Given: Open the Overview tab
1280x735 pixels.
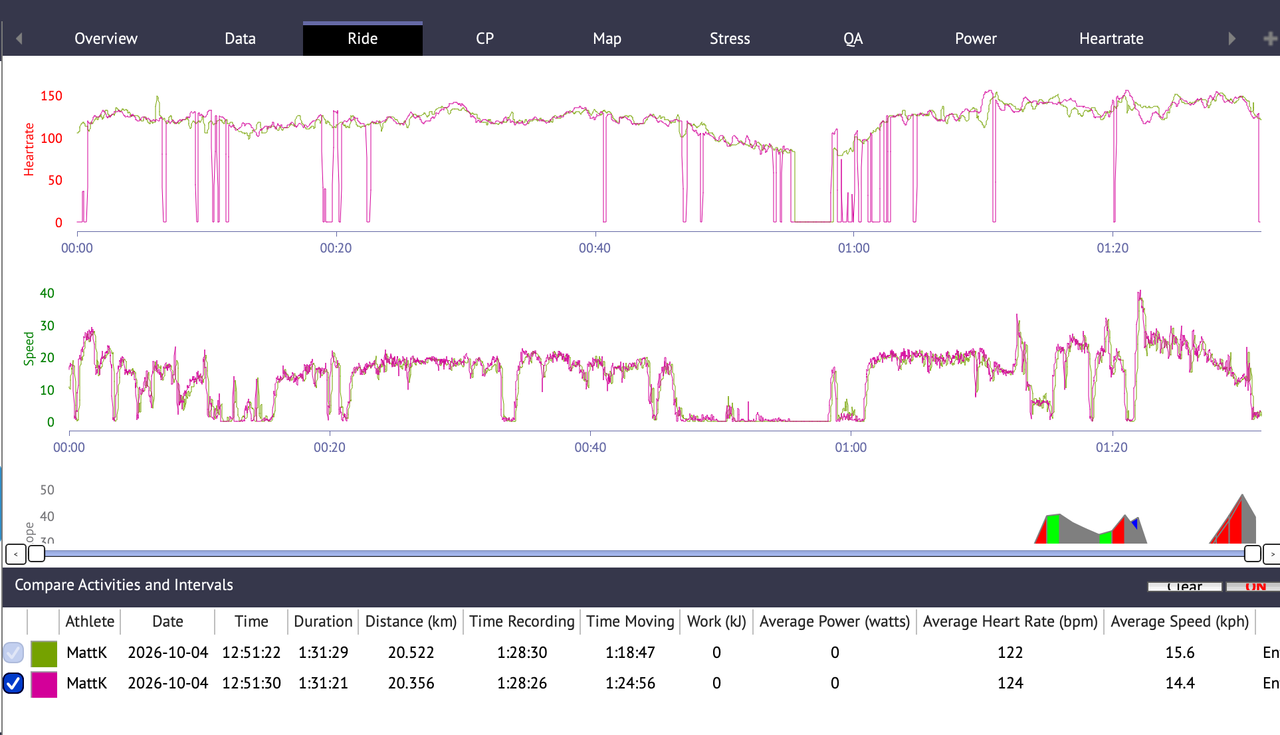Looking at the screenshot, I should pos(106,39).
